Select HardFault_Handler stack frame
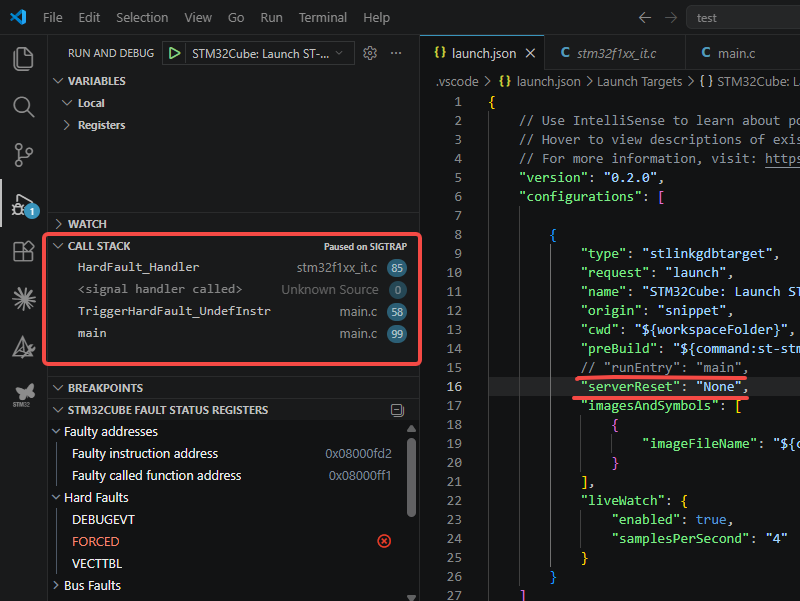This screenshot has width=800, height=601. (232, 267)
